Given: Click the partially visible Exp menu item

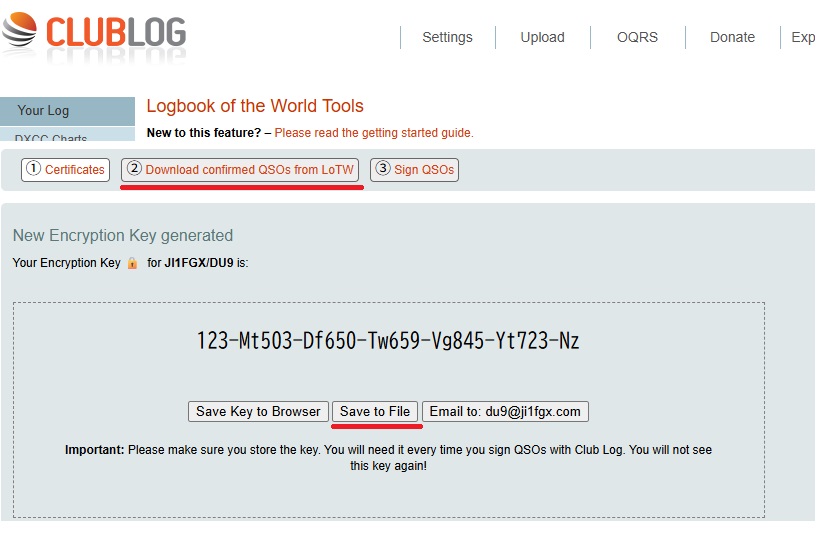Looking at the screenshot, I should click(802, 37).
